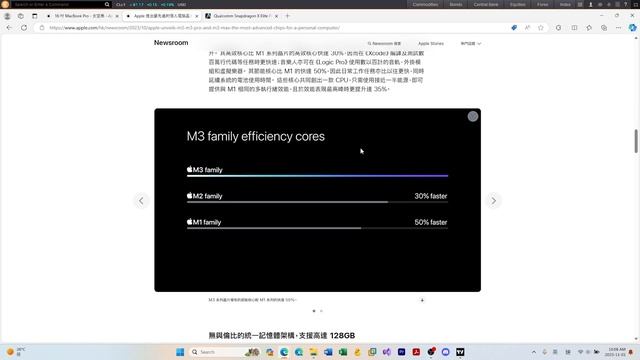Viewport: 640px width, 360px height.
Task: Open File Explorer from taskbar
Action: (313, 352)
